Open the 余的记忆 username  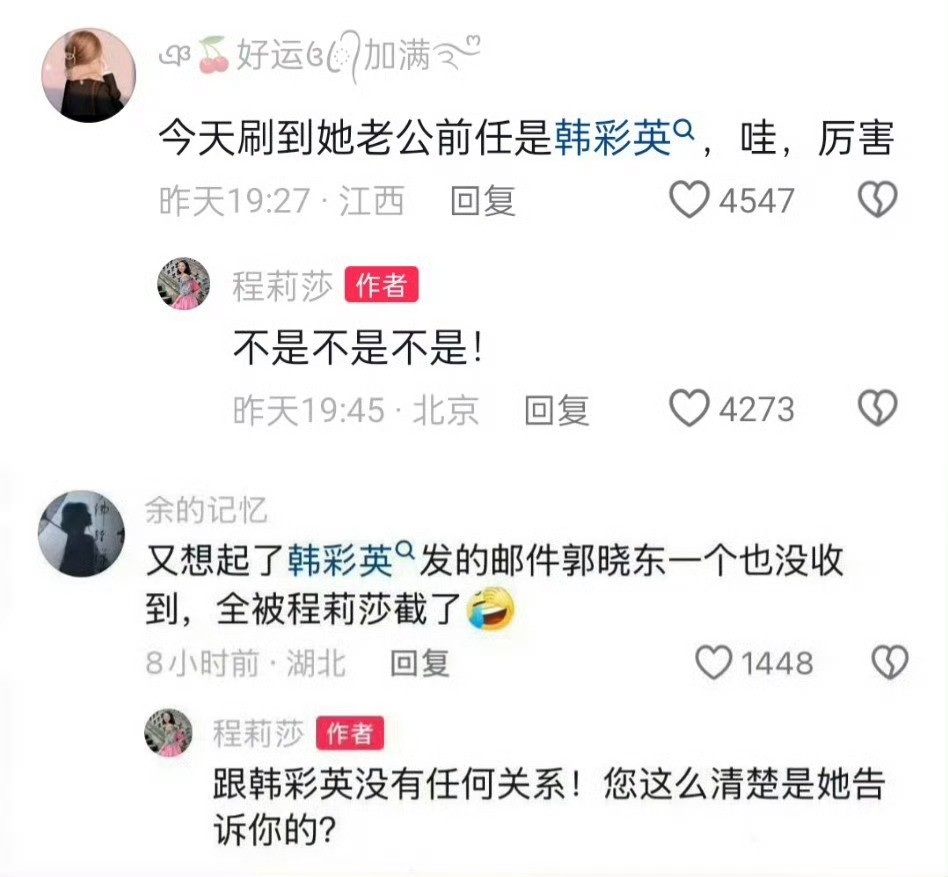(x=206, y=511)
